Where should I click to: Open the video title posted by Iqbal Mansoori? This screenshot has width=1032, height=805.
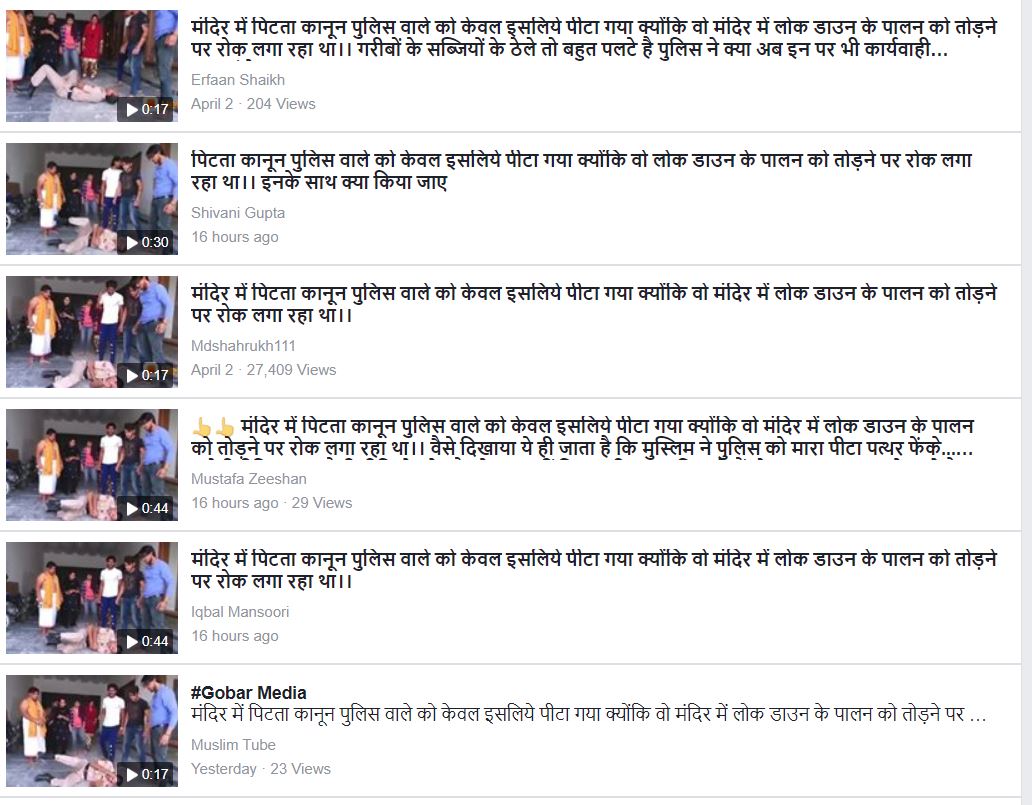[594, 569]
